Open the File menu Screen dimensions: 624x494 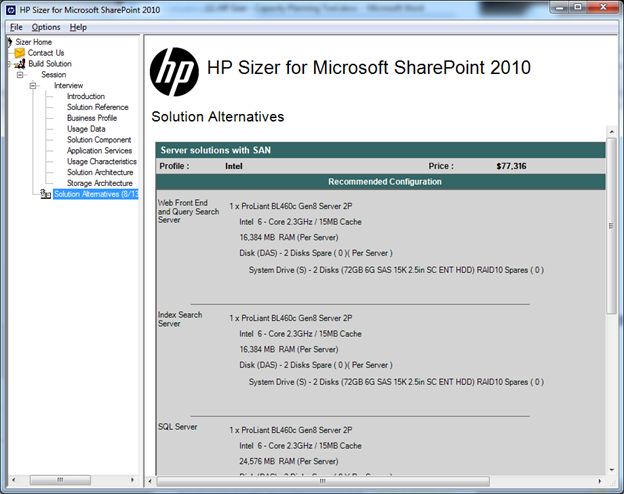pyautogui.click(x=16, y=27)
